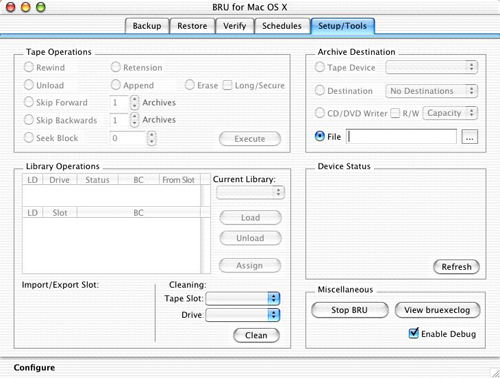Click the File path text field

click(x=401, y=137)
